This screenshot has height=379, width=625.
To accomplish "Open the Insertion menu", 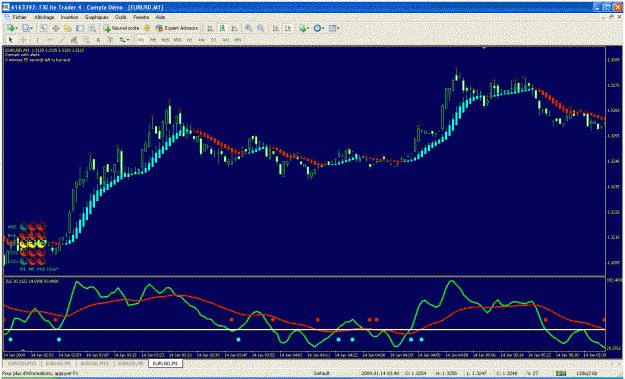I will tap(69, 17).
